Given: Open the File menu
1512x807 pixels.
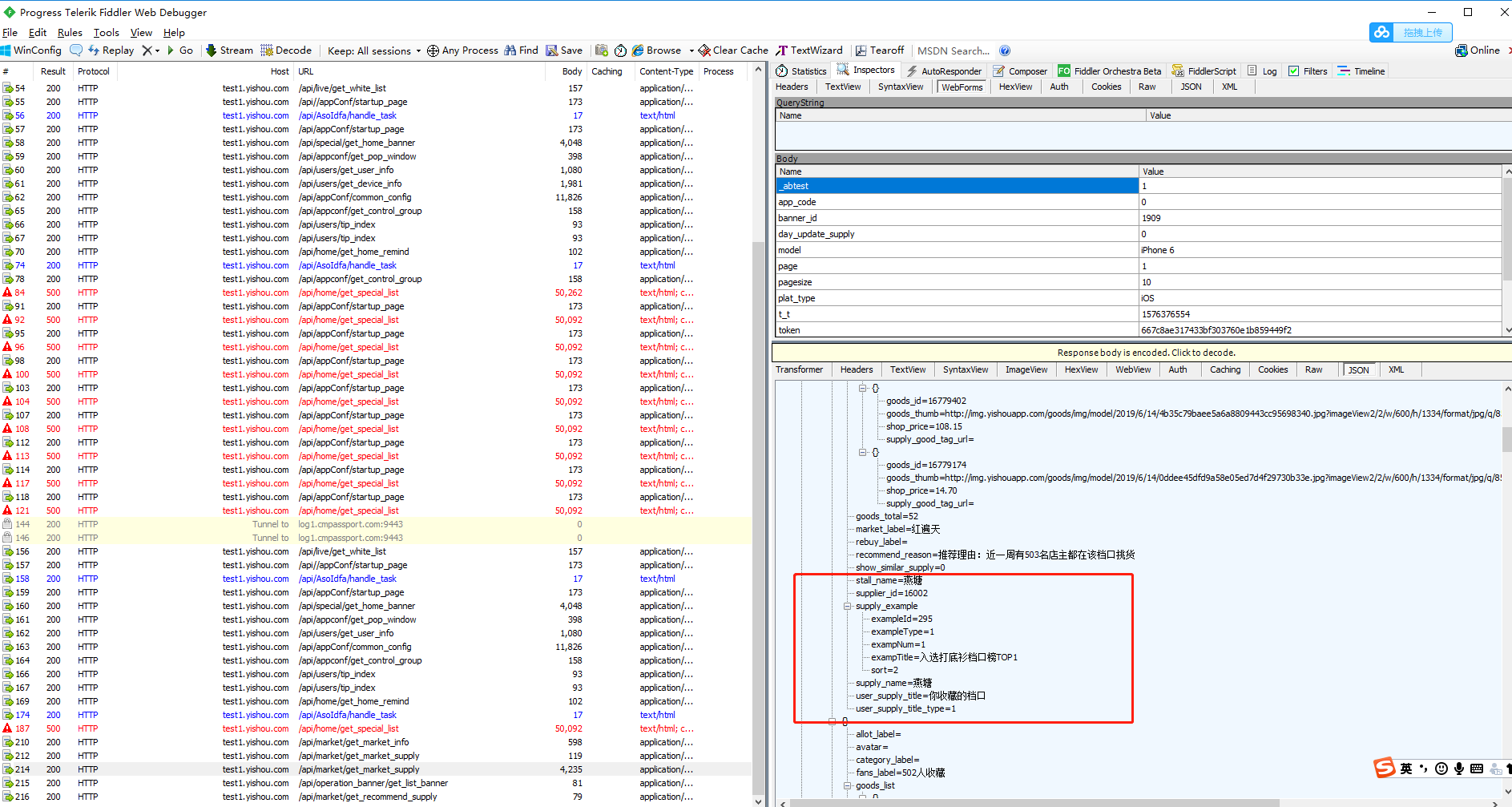Looking at the screenshot, I should (10, 33).
